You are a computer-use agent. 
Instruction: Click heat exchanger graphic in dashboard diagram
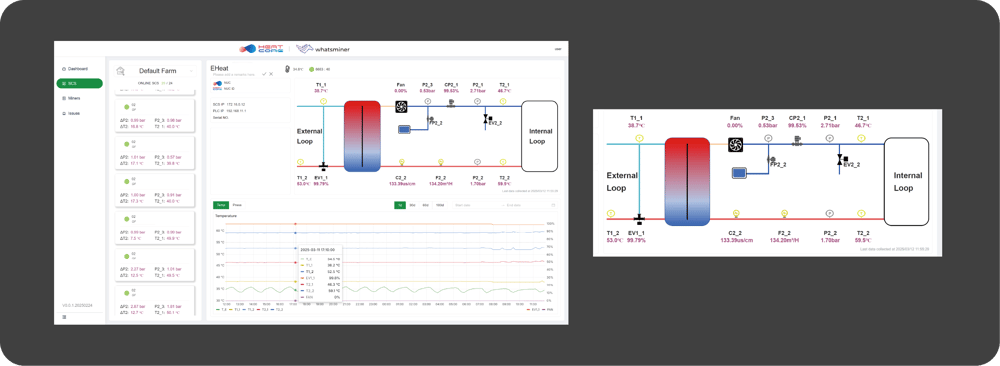362,136
